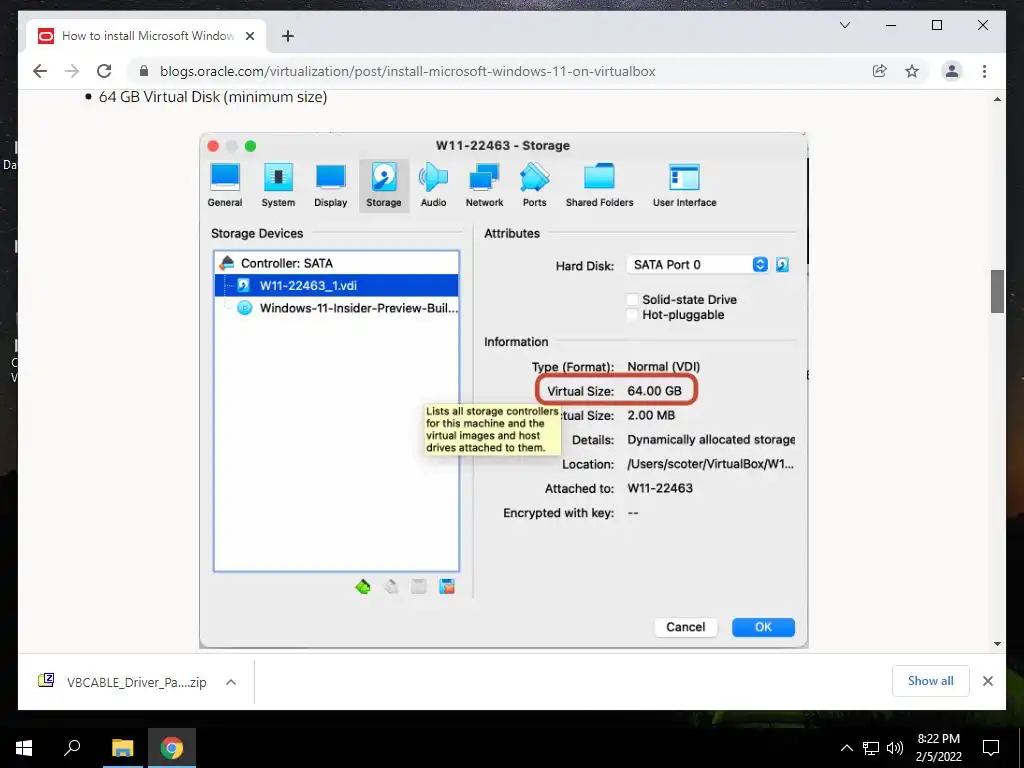This screenshot has width=1024, height=768.
Task: Share this page using the share icon
Action: click(x=880, y=71)
